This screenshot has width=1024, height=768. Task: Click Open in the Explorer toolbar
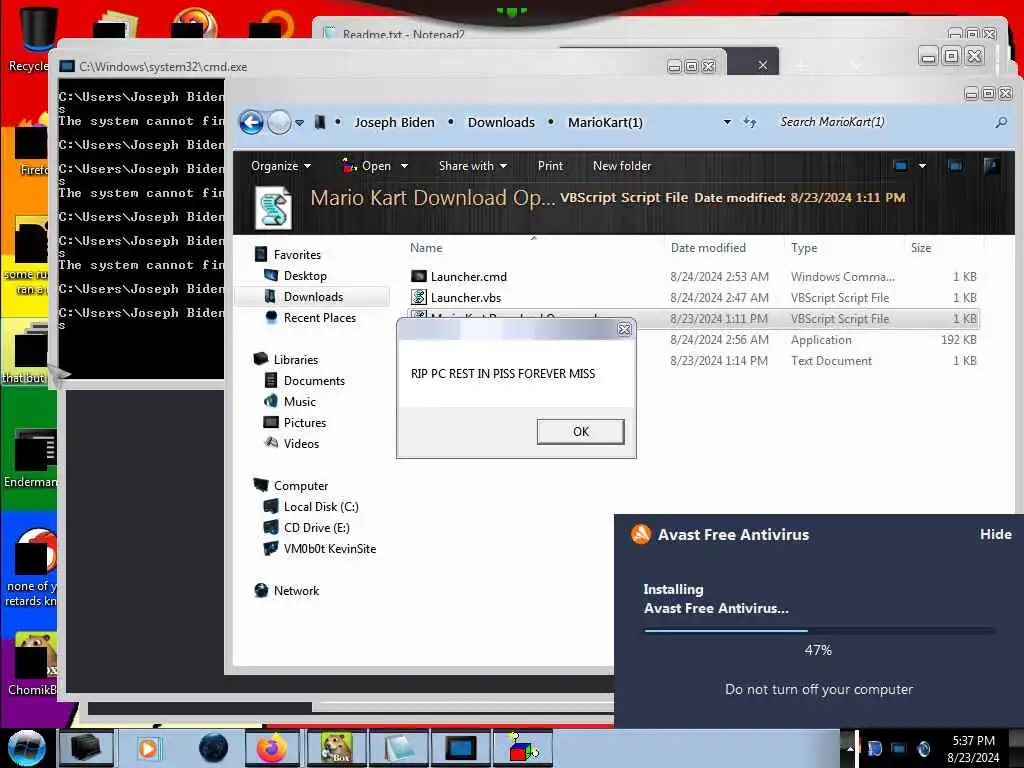pos(367,166)
